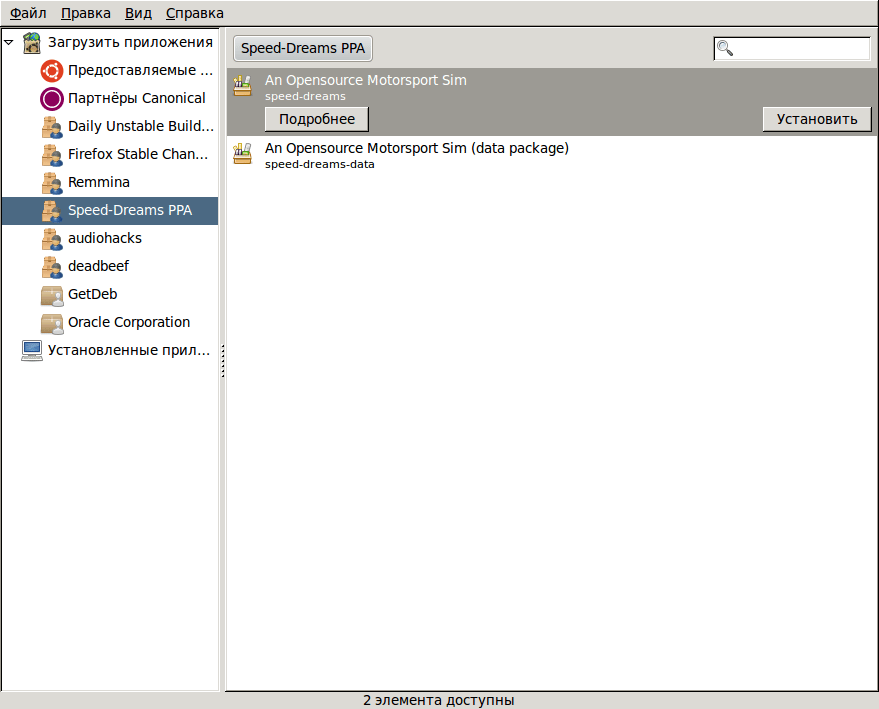Image resolution: width=879 pixels, height=709 pixels.
Task: Click the Подробнее button
Action: pos(317,119)
